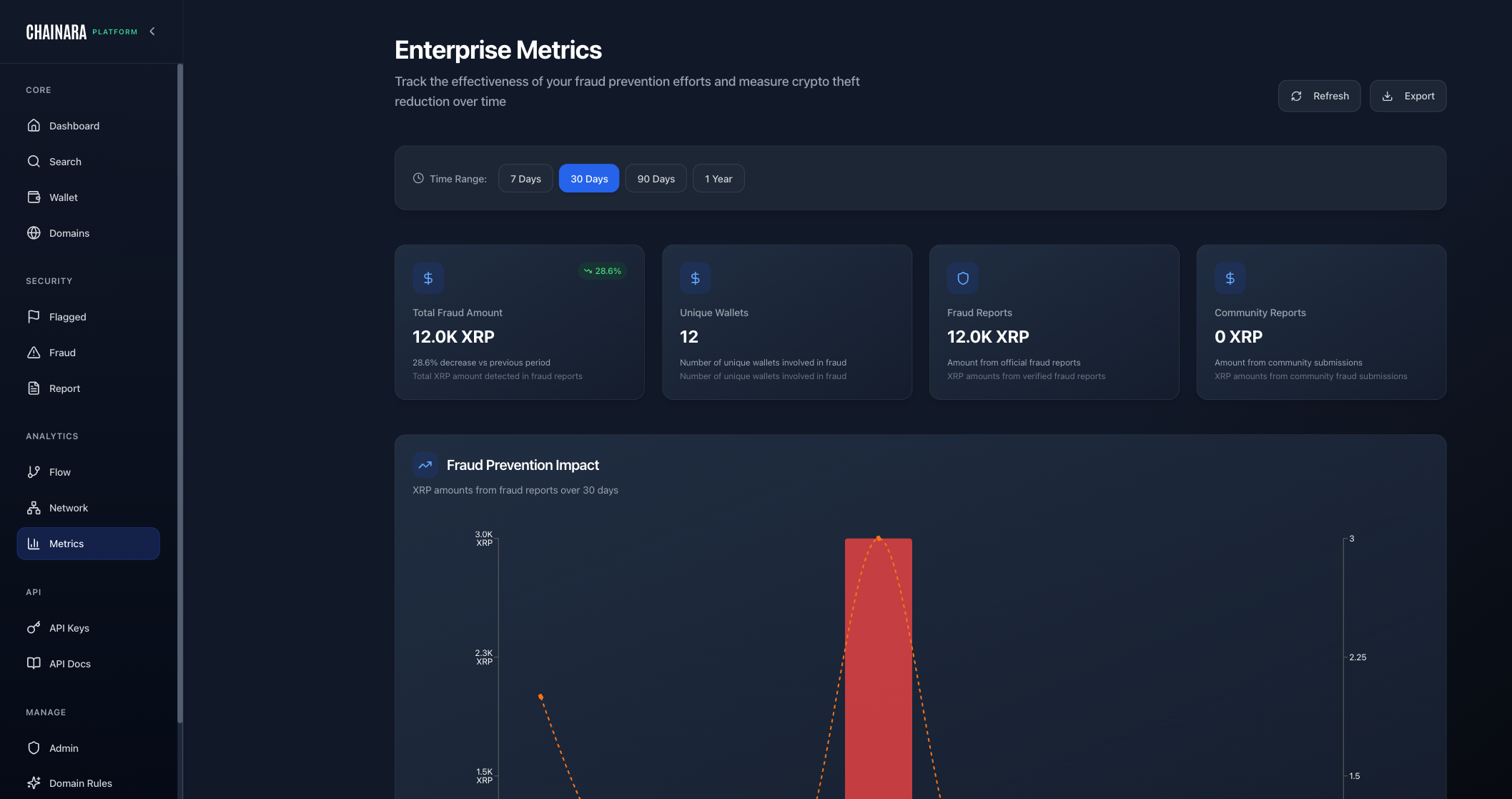
Task: Click the Dashboard home icon
Action: coord(34,125)
